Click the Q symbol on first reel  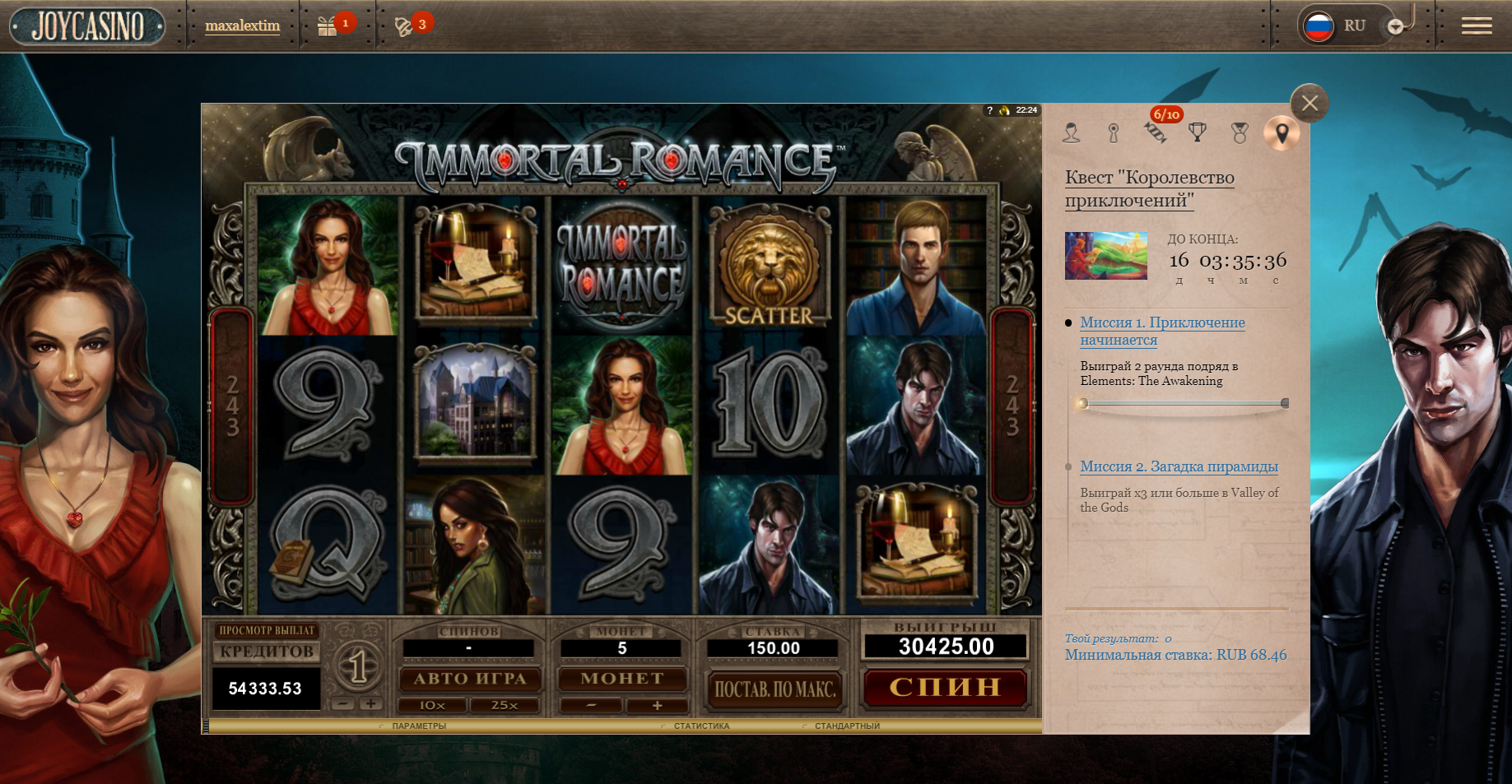[x=328, y=543]
